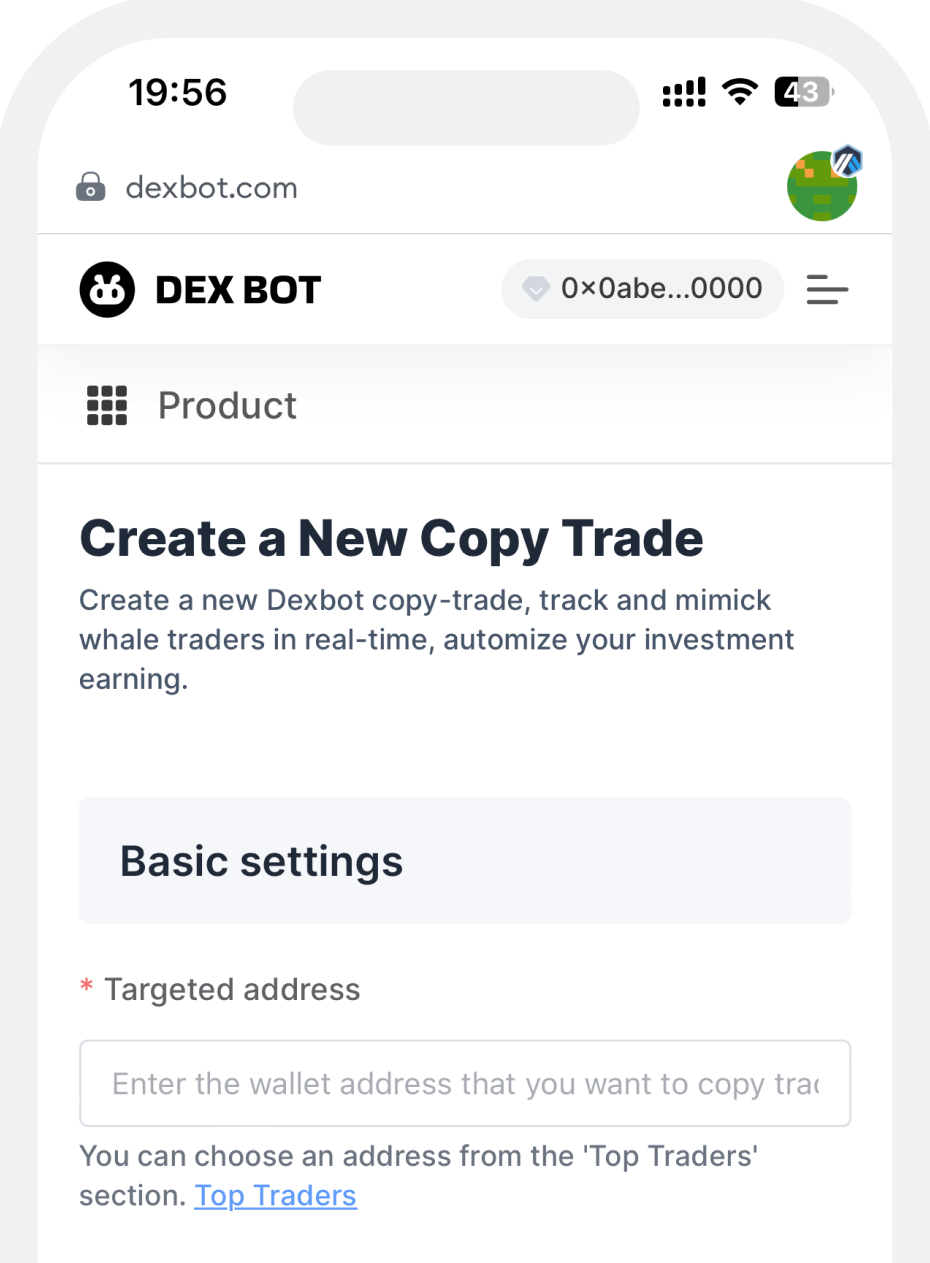Tap the battery level indicator

coord(804,94)
